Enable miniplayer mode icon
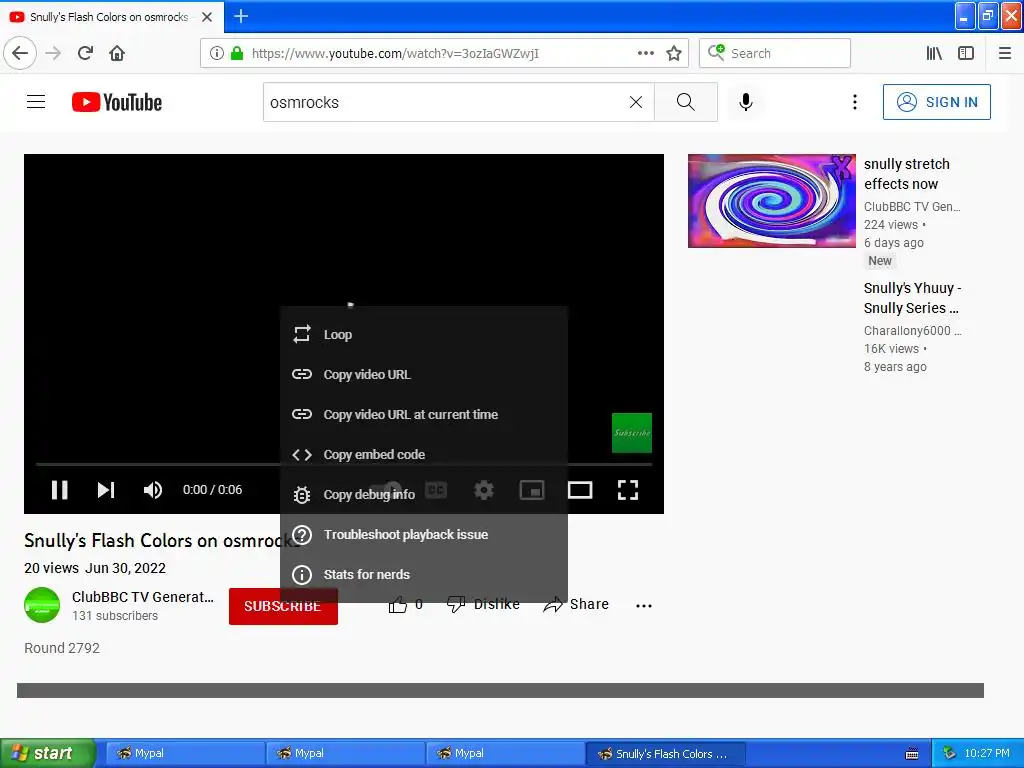Screen dimensions: 1024x768 [532, 490]
